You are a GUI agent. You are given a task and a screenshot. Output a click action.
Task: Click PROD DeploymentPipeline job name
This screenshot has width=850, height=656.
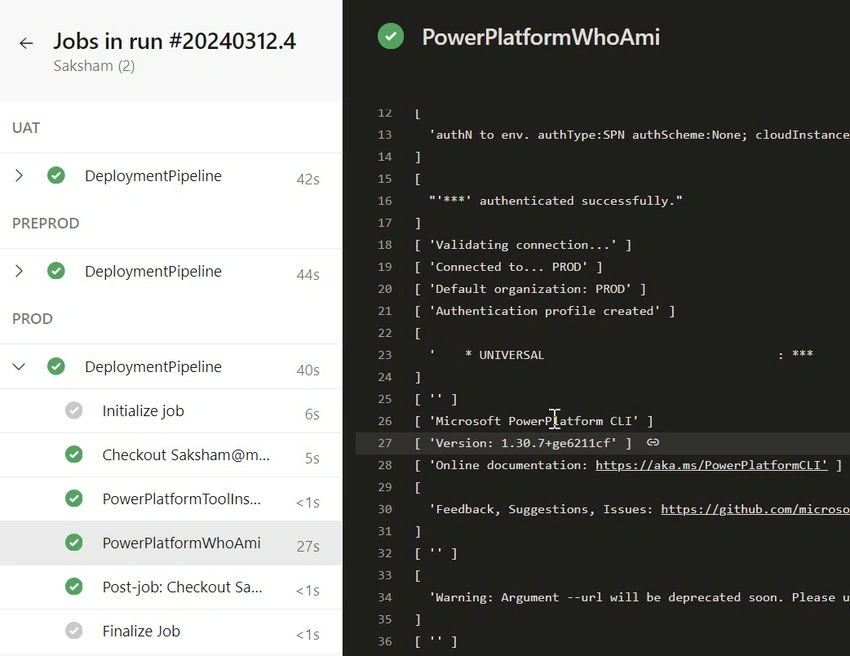click(153, 366)
